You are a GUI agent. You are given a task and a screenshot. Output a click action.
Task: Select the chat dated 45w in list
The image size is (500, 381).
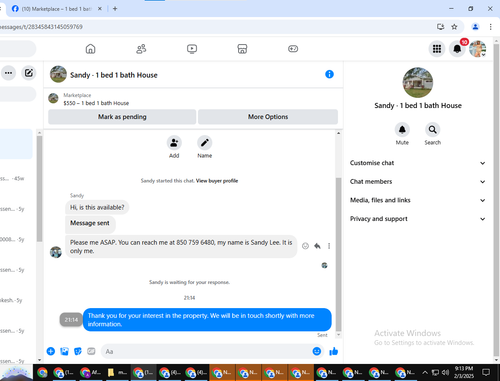(13, 179)
